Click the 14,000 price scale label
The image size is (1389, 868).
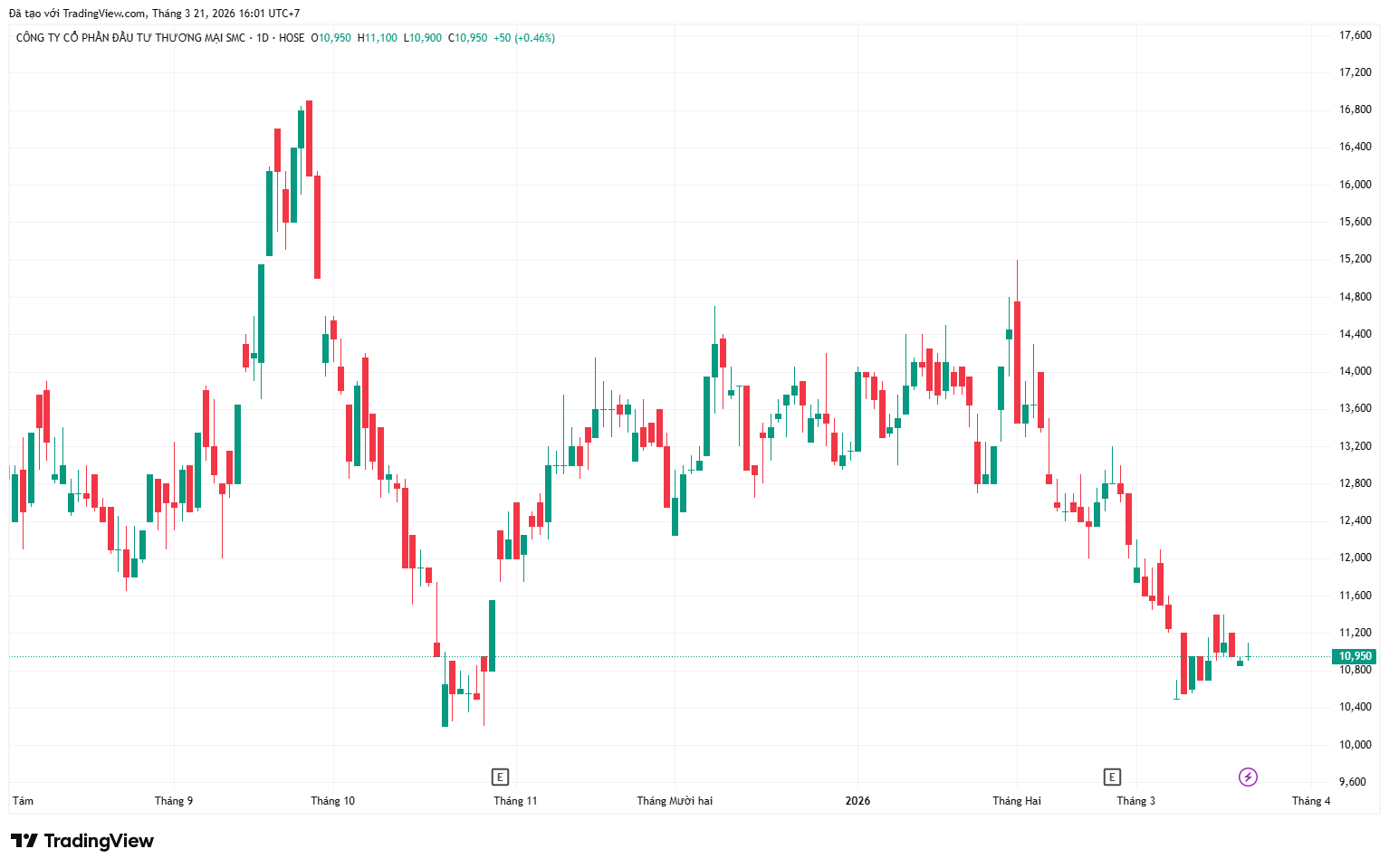[x=1355, y=371]
